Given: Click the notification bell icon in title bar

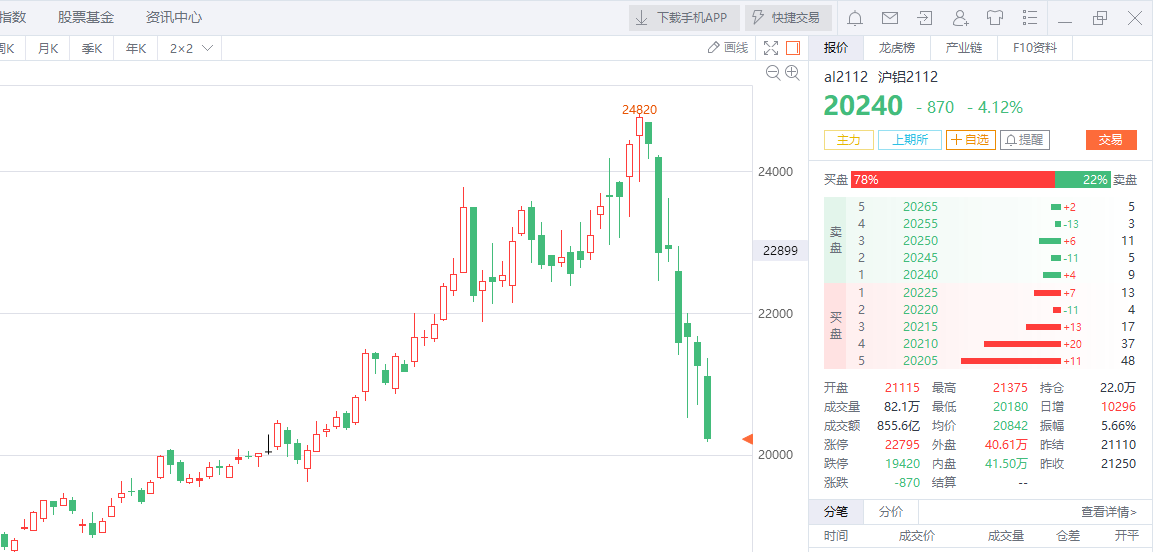Looking at the screenshot, I should pos(855,18).
